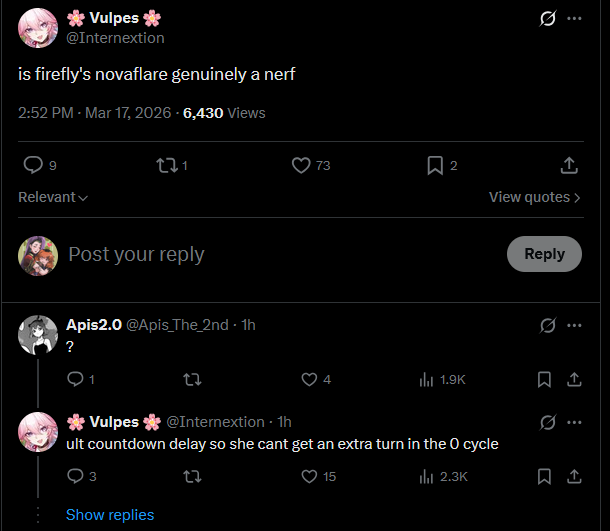Screen dimensions: 610x531
Task: Open the more options menu on main post
Action: (574, 18)
